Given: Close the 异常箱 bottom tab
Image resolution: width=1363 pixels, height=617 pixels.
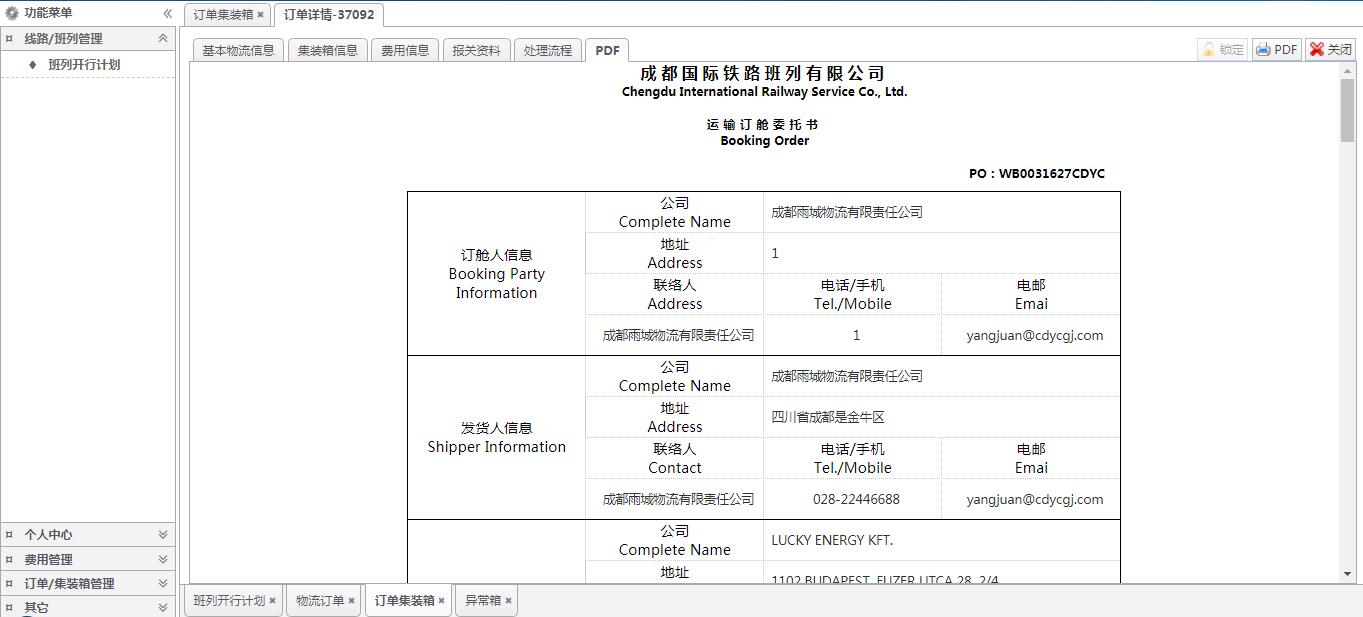Looking at the screenshot, I should pyautogui.click(x=508, y=601).
